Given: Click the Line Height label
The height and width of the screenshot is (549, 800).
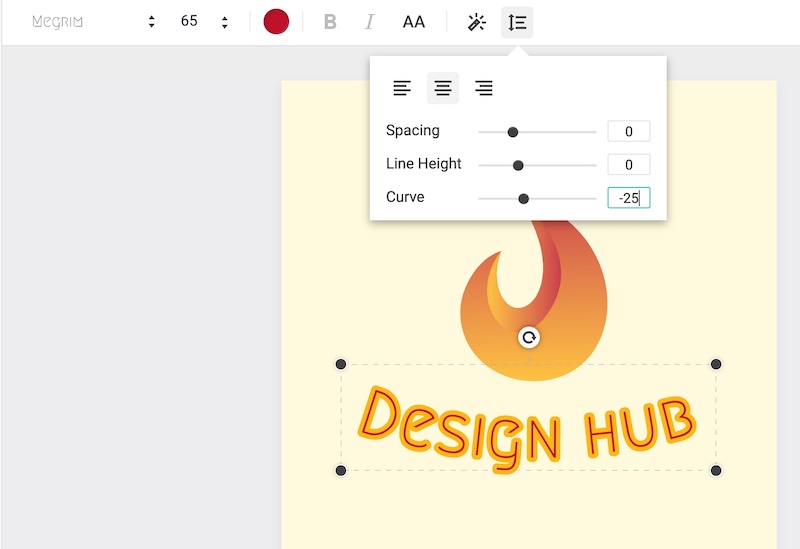Looking at the screenshot, I should (x=423, y=164).
